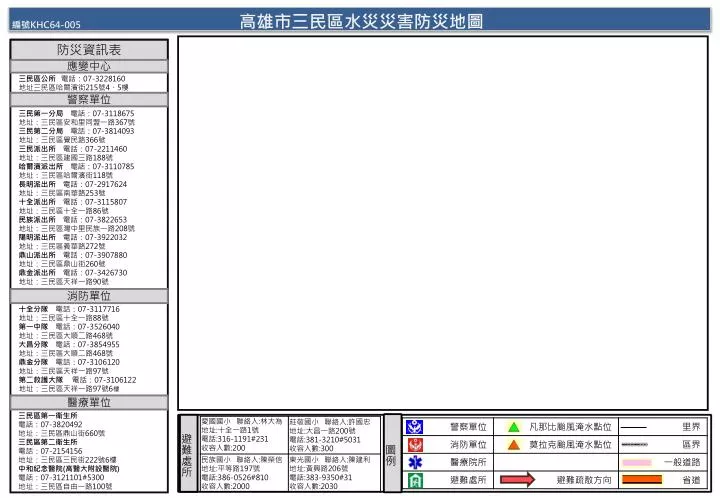Click the 醫療院所 legend label

coord(468,462)
